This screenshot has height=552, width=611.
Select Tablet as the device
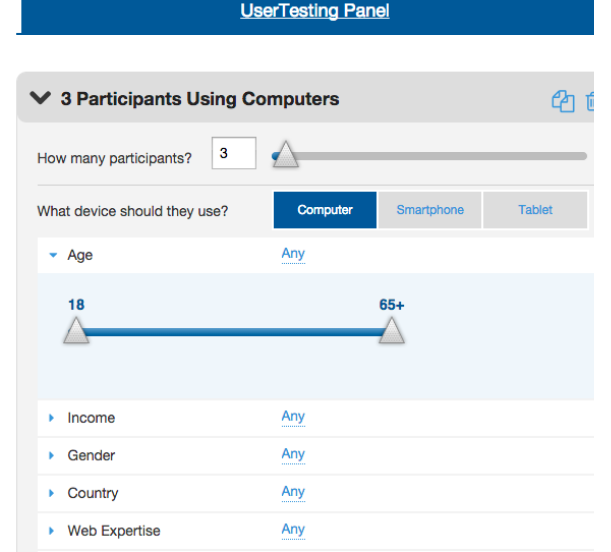coord(535,210)
